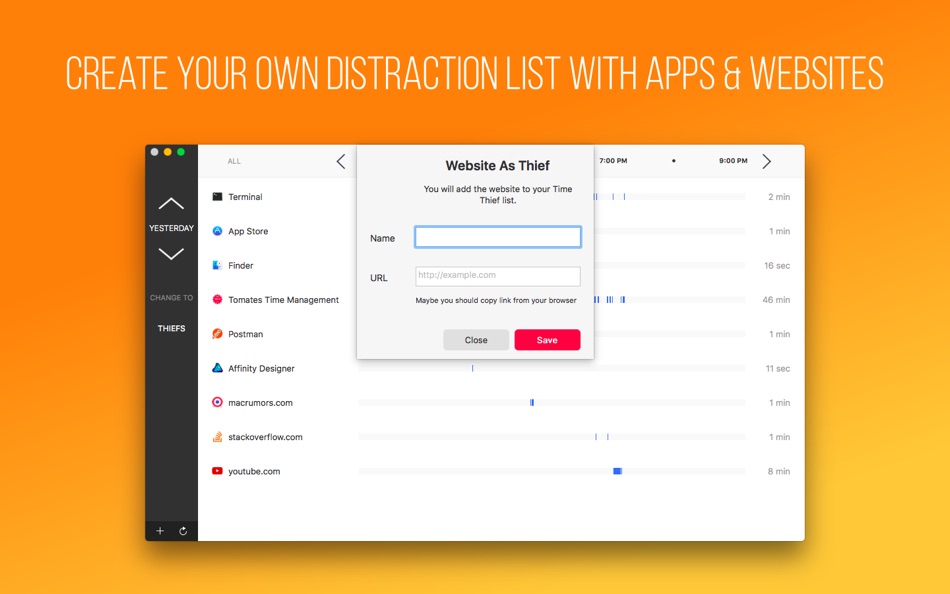Click the stackoverflow.com icon
This screenshot has width=950, height=594.
[x=217, y=436]
